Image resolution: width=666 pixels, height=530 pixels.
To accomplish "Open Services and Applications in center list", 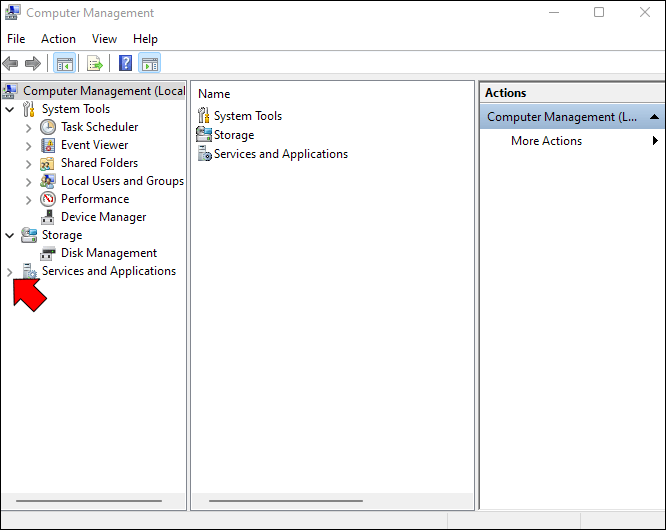I will pyautogui.click(x=280, y=154).
